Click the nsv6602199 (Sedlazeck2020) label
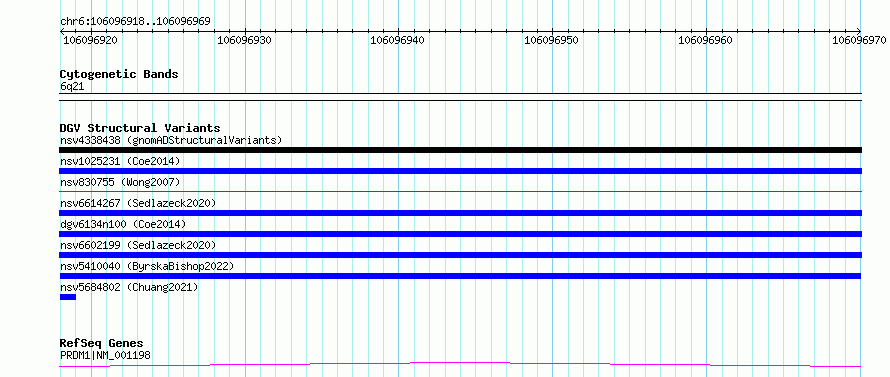This screenshot has height=377, width=890. (x=138, y=245)
